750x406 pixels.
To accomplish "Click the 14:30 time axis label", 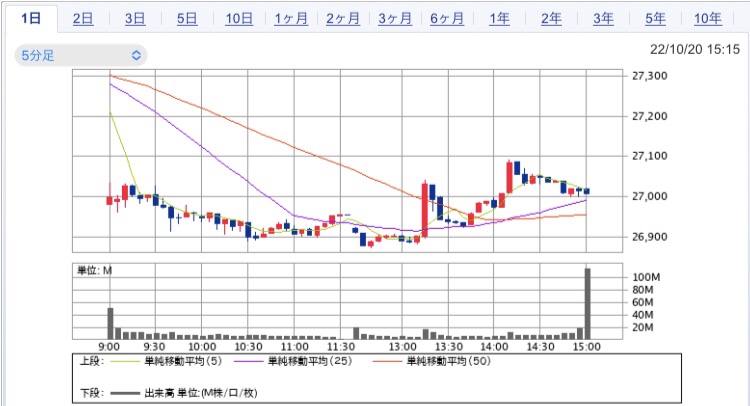I will coord(540,347).
